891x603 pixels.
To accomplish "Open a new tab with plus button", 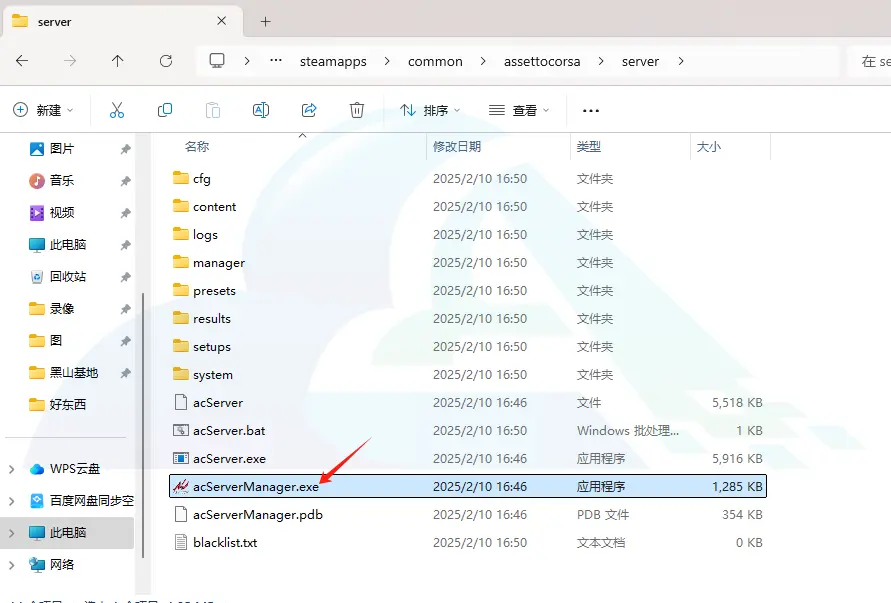I will tap(265, 22).
